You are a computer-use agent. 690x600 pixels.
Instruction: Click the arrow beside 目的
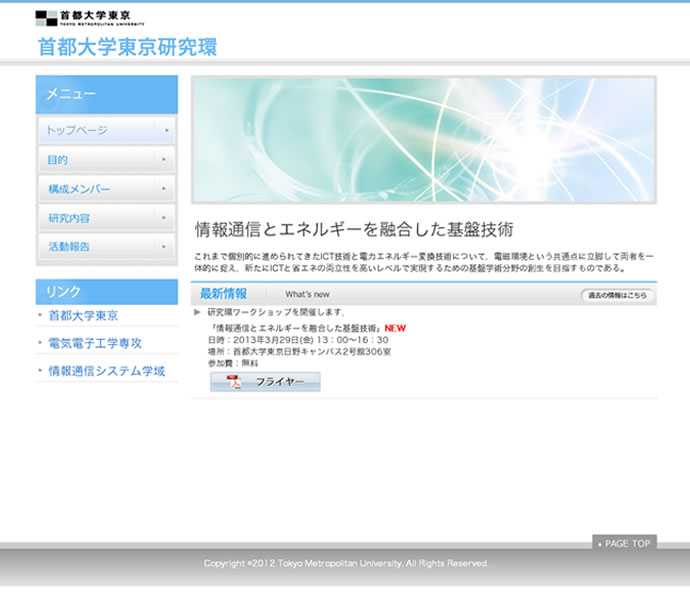tap(164, 159)
